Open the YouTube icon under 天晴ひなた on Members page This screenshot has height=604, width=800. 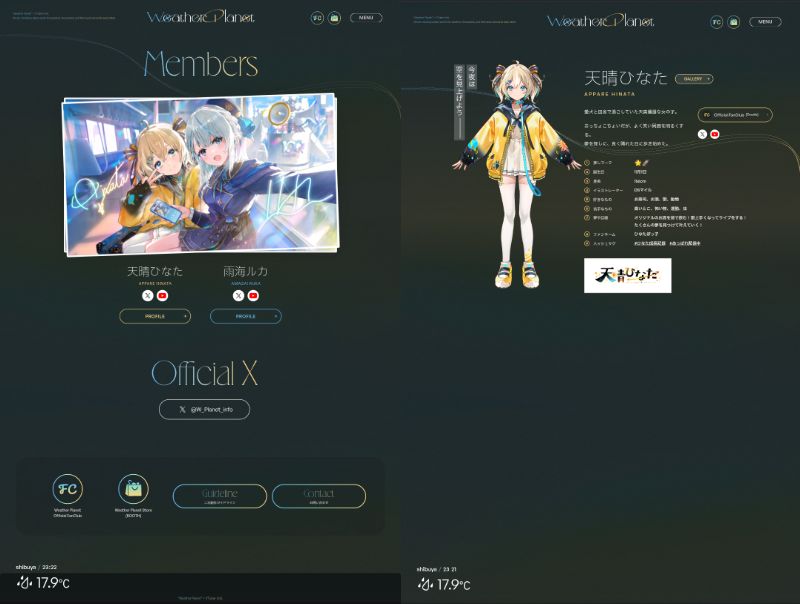point(162,295)
